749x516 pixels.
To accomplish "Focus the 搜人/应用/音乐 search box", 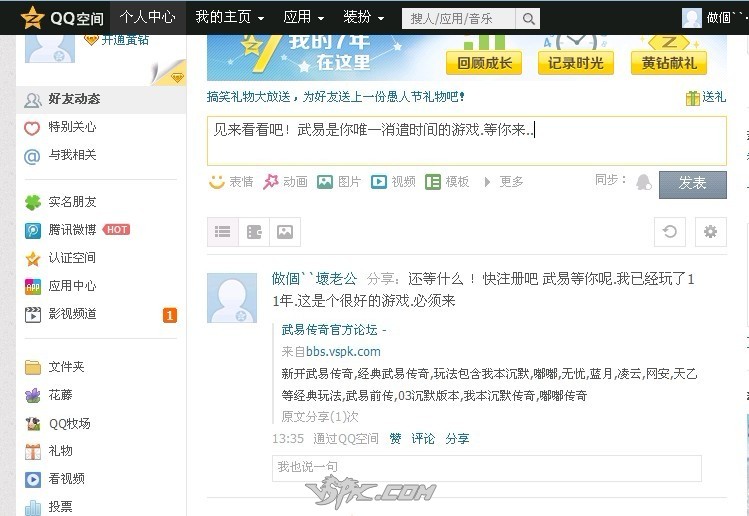I will point(459,19).
